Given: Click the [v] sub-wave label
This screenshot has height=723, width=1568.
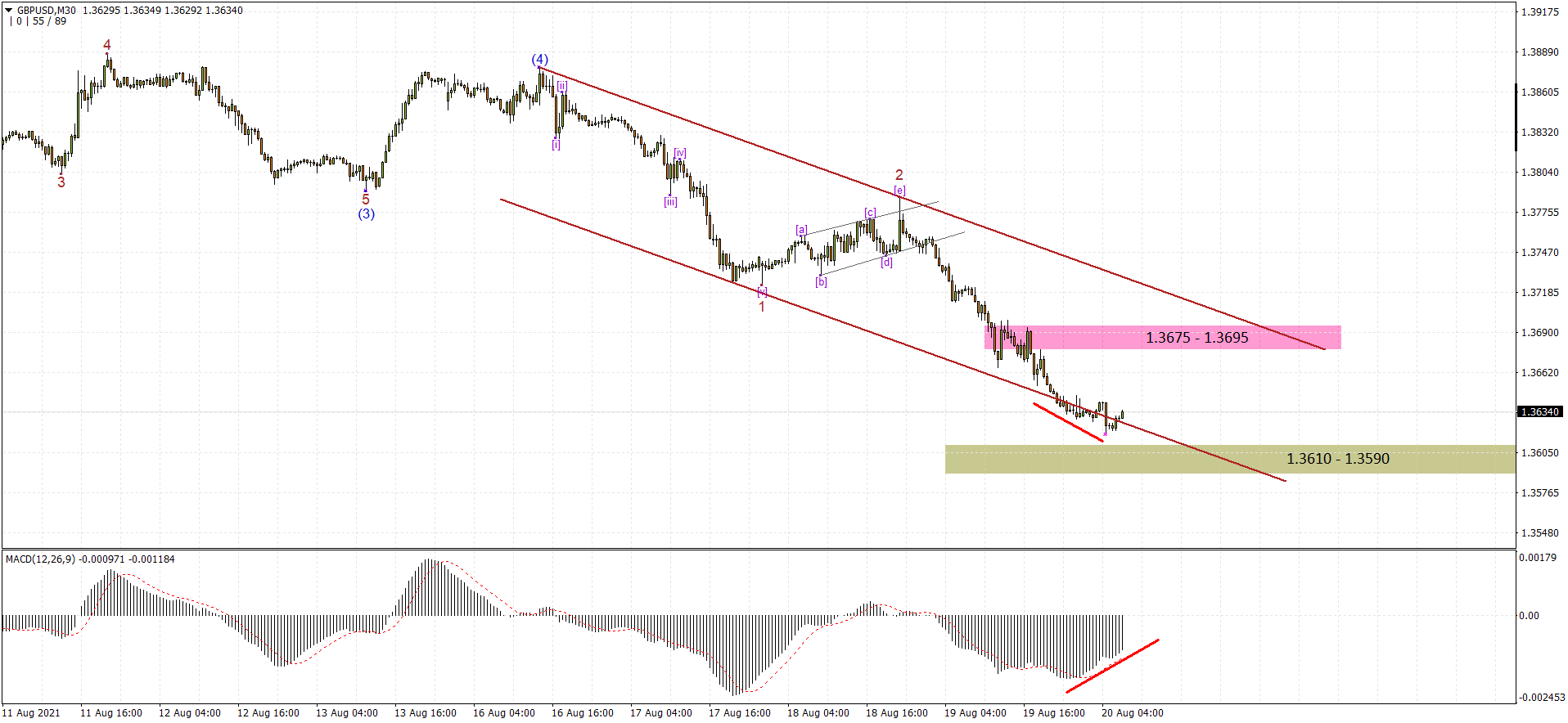Looking at the screenshot, I should click(762, 292).
